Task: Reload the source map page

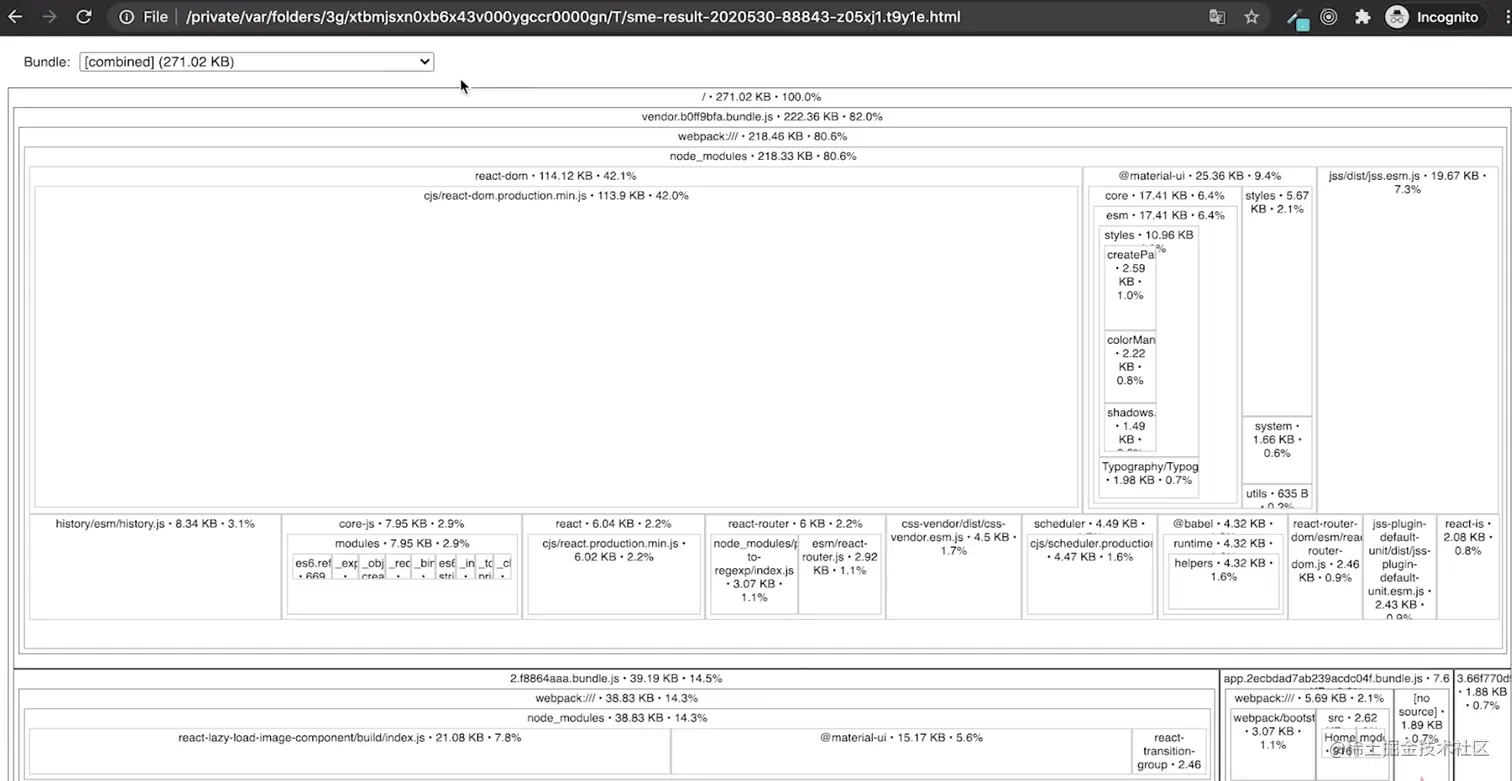Action: coord(84,16)
